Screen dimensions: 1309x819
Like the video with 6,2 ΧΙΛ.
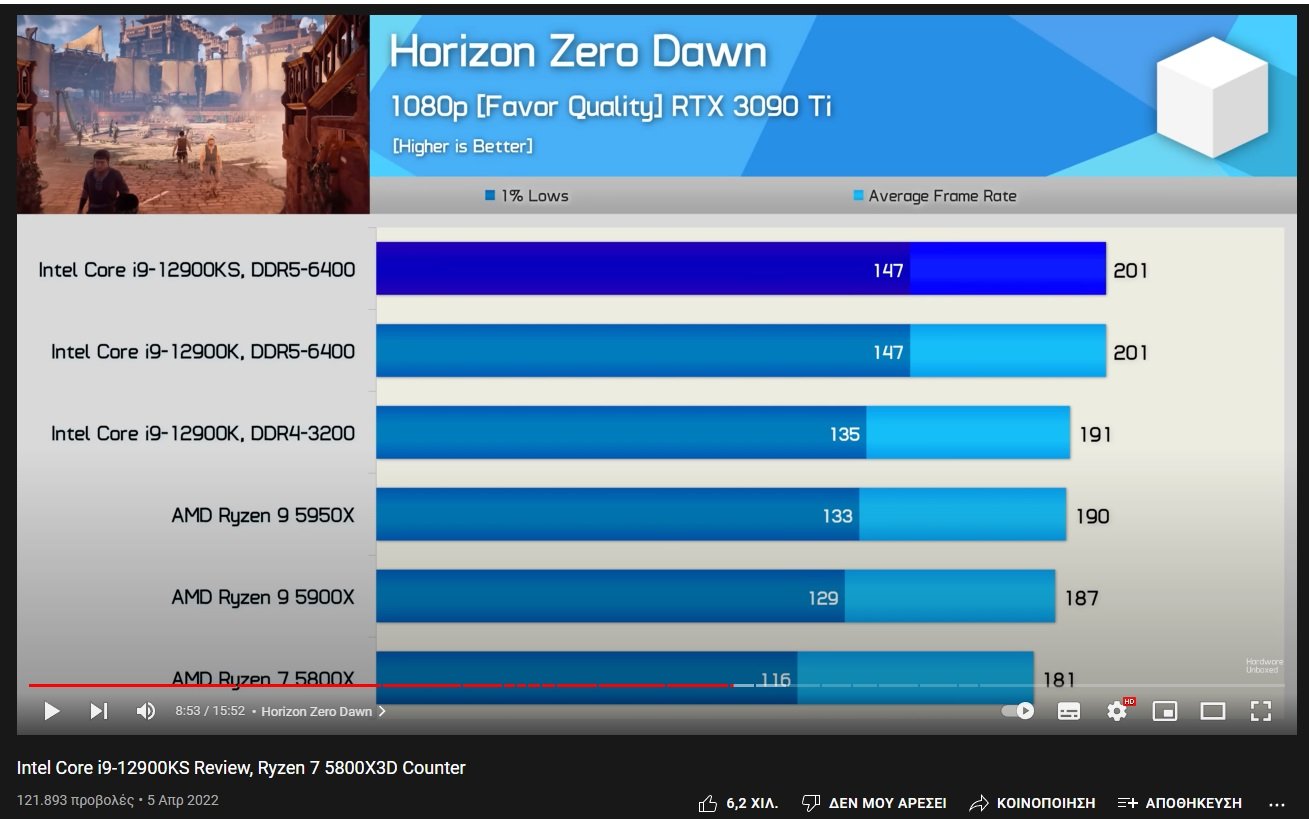click(738, 803)
